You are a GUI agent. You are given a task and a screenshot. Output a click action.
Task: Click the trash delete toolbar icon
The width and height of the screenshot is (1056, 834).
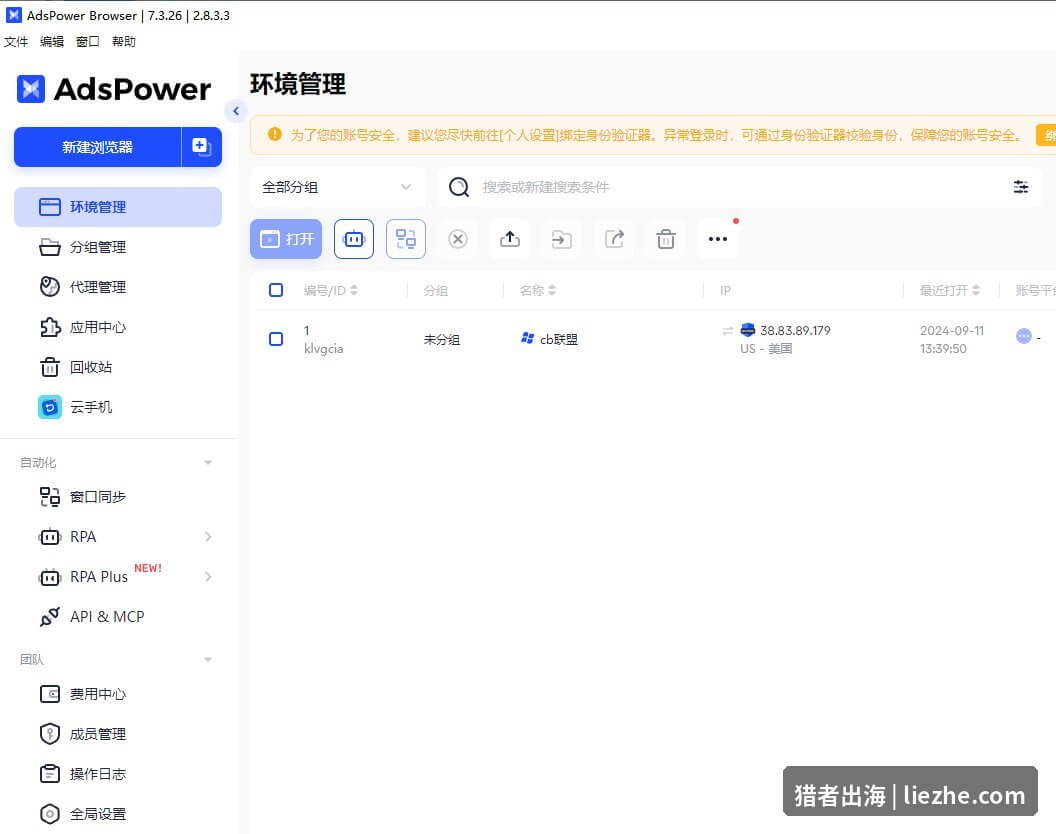666,239
